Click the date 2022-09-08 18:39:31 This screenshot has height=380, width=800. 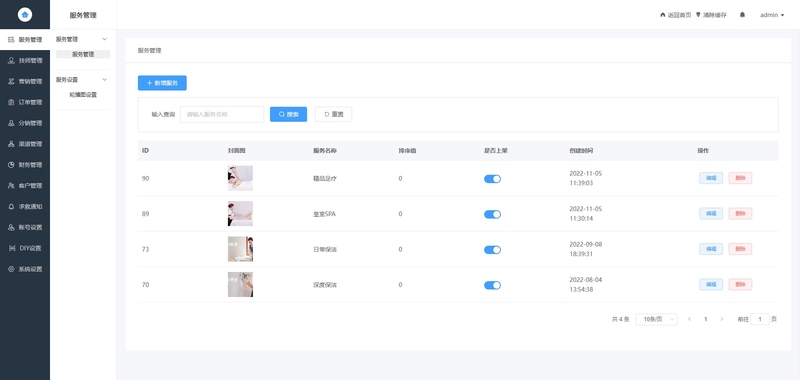[x=586, y=249]
